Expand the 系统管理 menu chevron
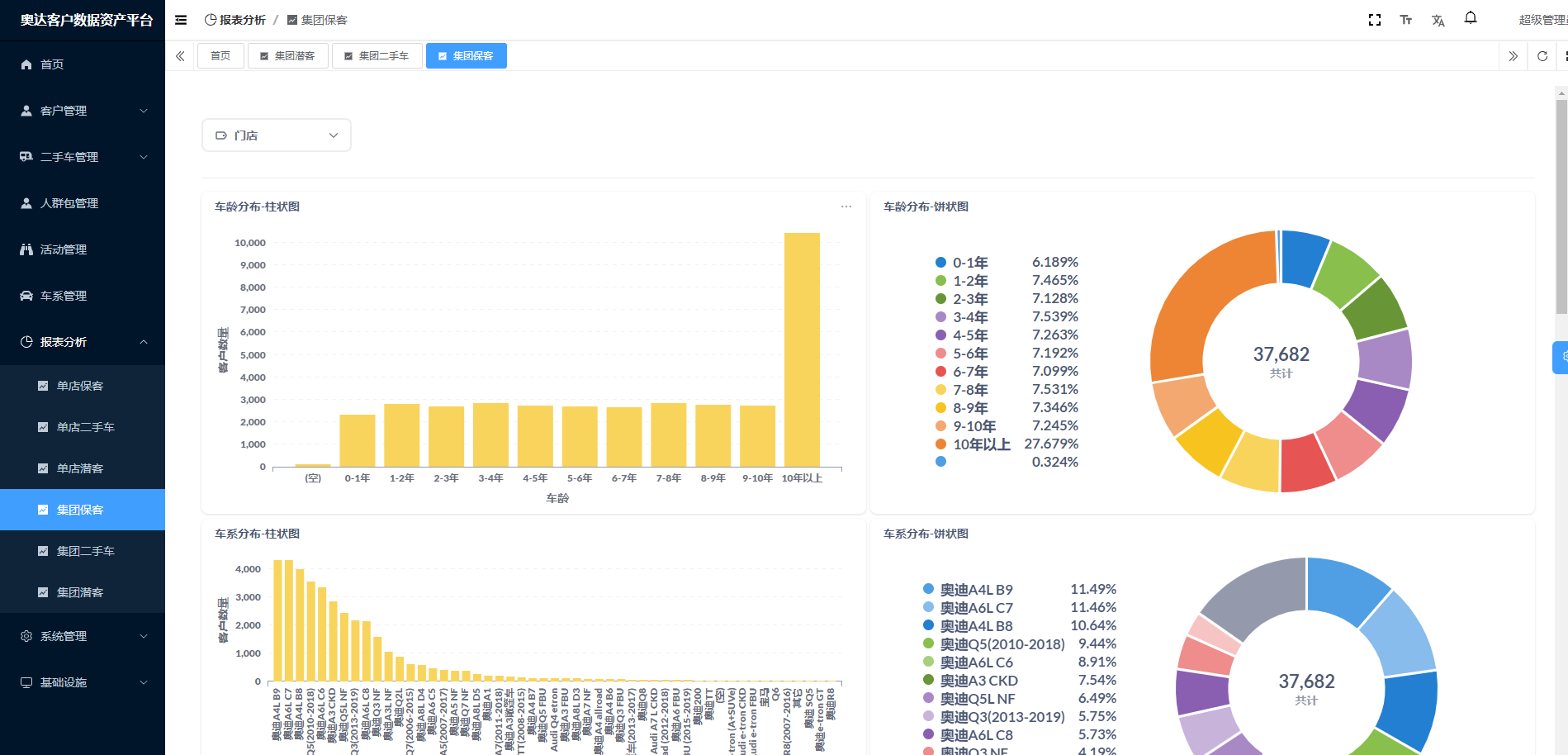 click(x=144, y=636)
